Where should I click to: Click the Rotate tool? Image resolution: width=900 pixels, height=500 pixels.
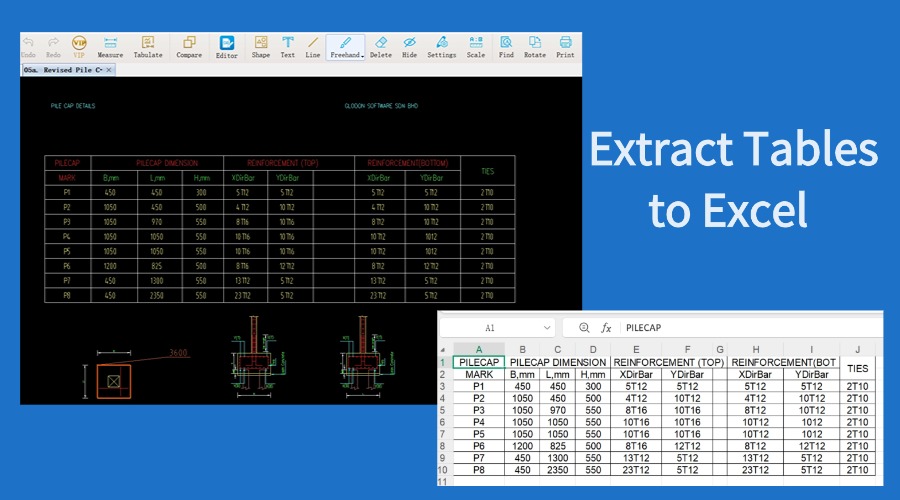pos(535,46)
